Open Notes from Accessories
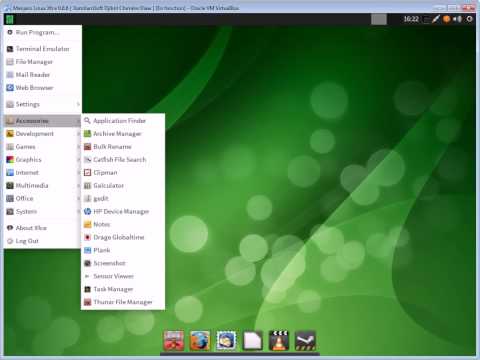The height and width of the screenshot is (360, 480). click(123, 224)
